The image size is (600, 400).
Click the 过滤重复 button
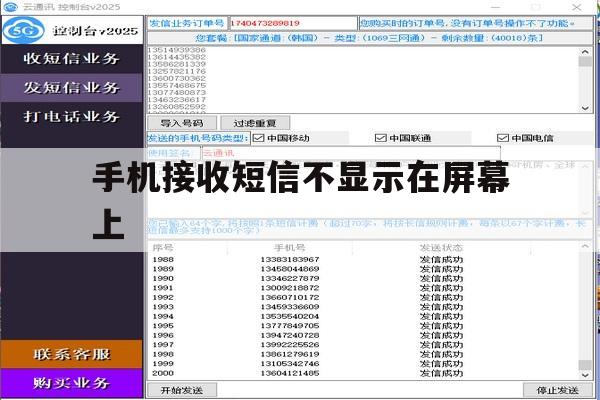(255, 123)
